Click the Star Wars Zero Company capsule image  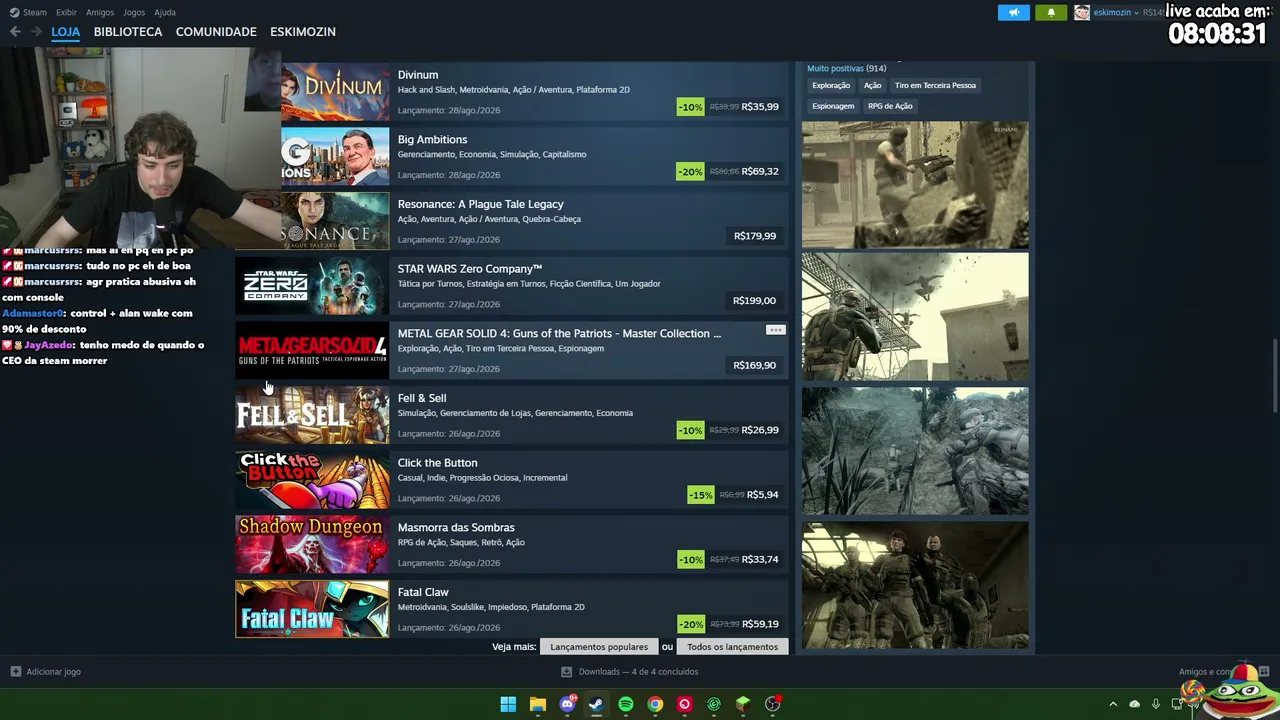pos(312,286)
